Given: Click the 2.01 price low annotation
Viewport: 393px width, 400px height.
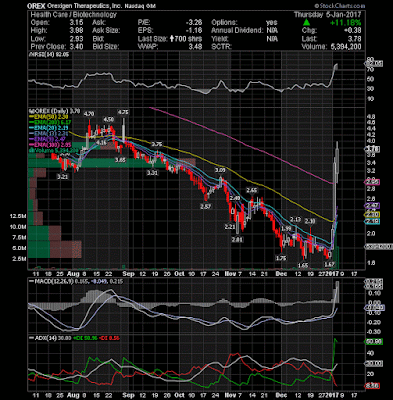Looking at the screenshot, I should [x=238, y=239].
